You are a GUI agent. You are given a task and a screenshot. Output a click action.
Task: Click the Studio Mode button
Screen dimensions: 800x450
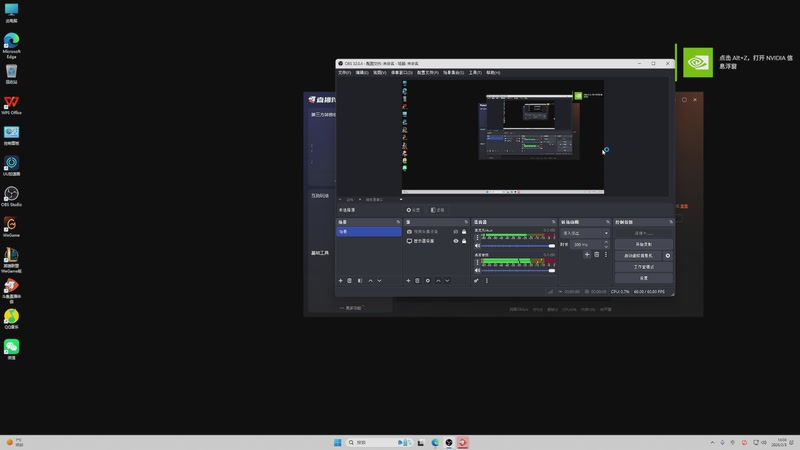(x=643, y=267)
